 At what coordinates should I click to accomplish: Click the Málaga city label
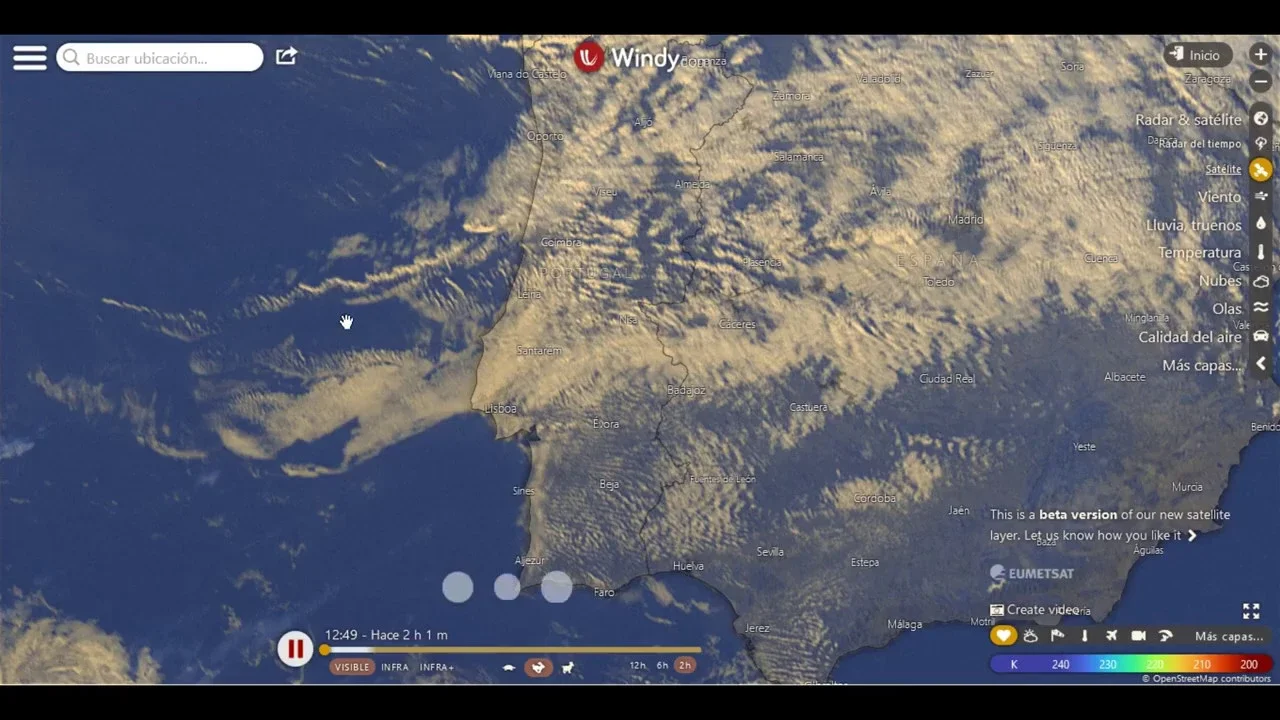905,625
